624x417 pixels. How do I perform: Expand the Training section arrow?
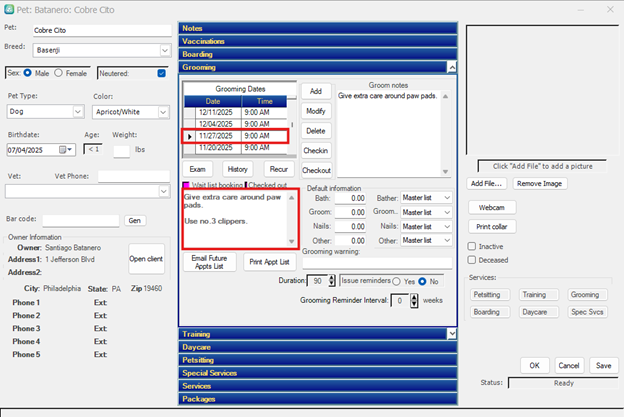tap(452, 334)
